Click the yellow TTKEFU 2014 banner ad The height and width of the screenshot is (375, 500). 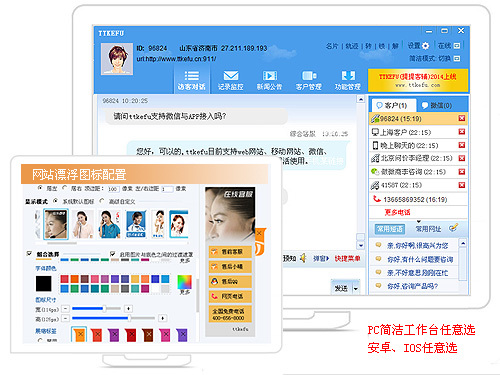418,80
